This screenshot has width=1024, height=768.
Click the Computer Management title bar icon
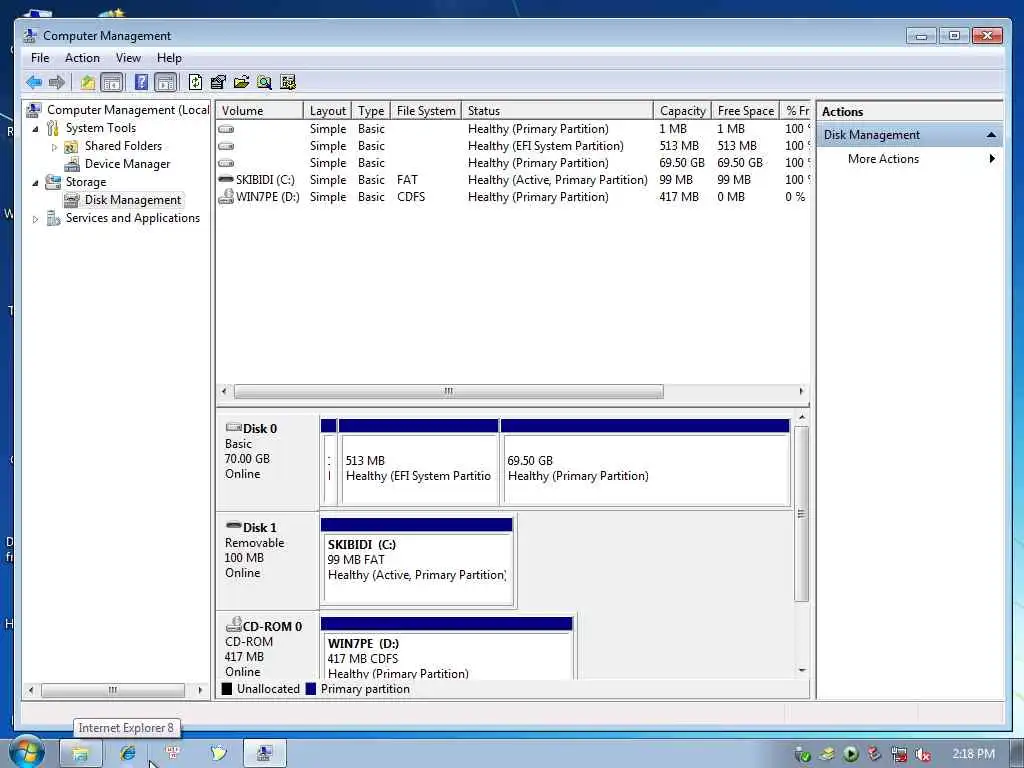pos(30,35)
